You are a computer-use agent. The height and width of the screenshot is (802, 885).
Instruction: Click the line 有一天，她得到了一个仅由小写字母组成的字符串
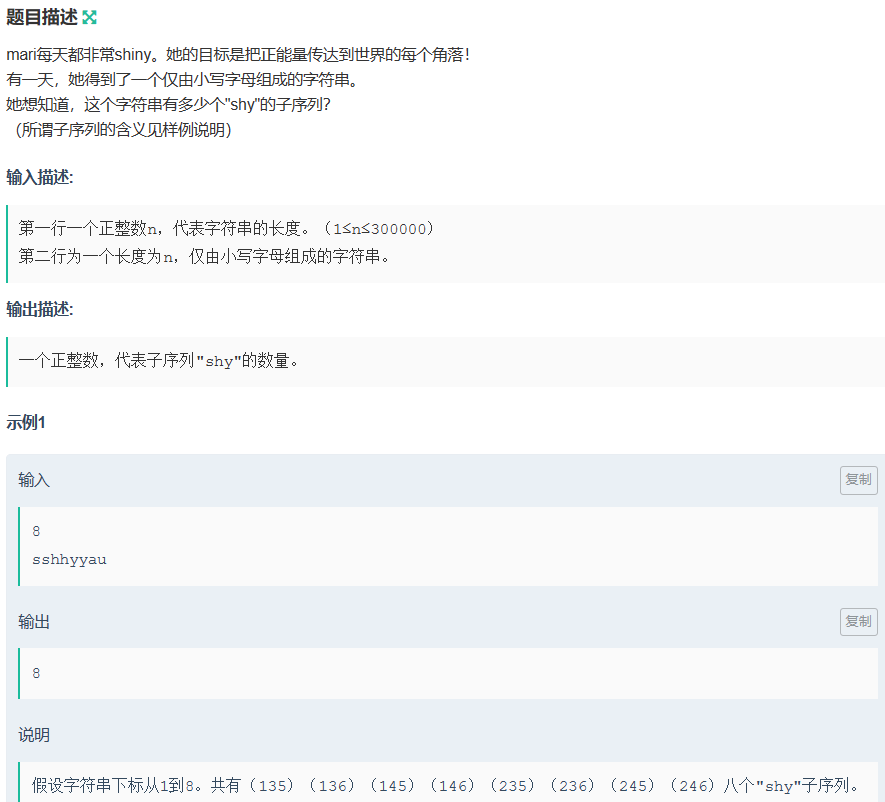point(182,80)
